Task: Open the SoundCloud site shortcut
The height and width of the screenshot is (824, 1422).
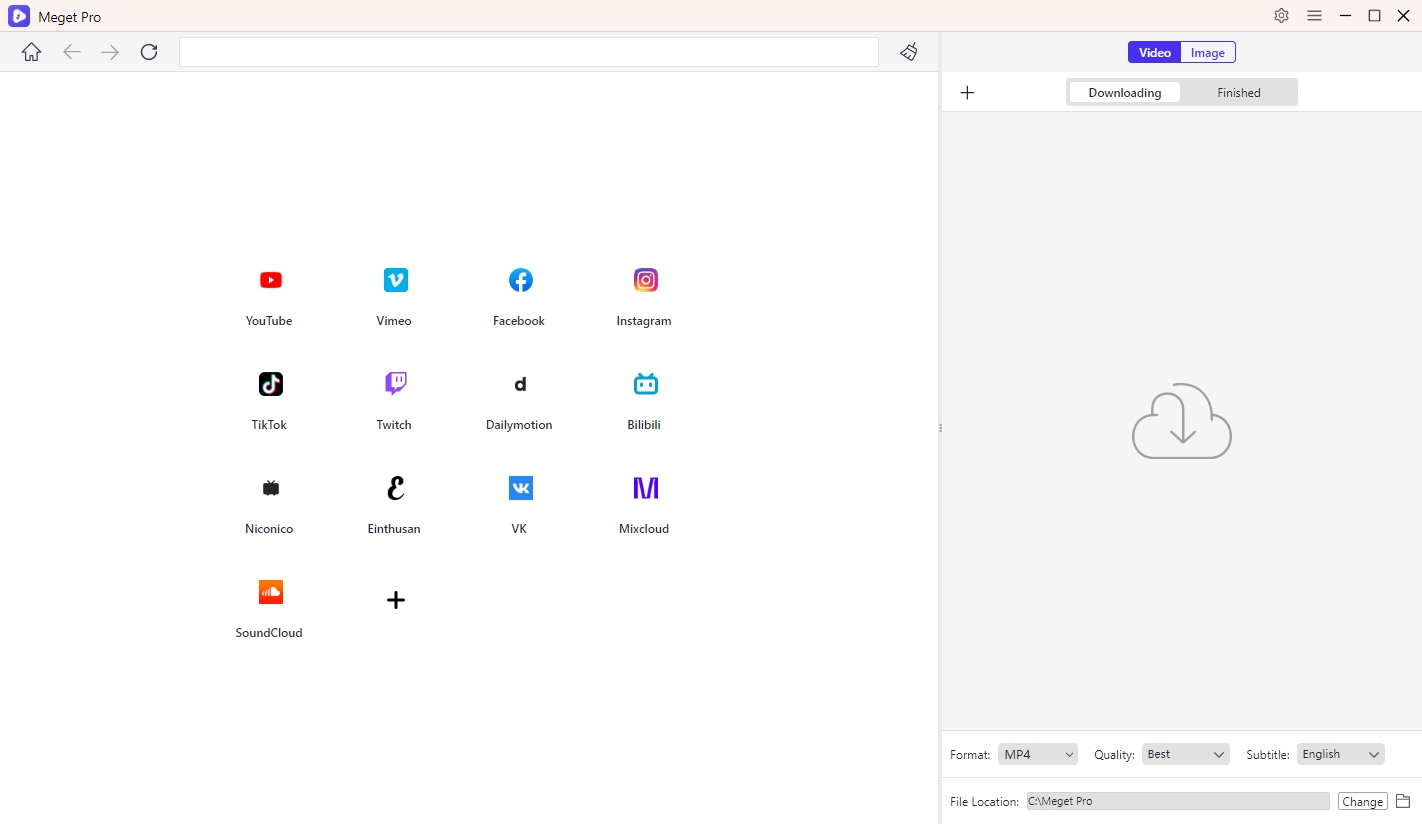Action: click(x=270, y=593)
